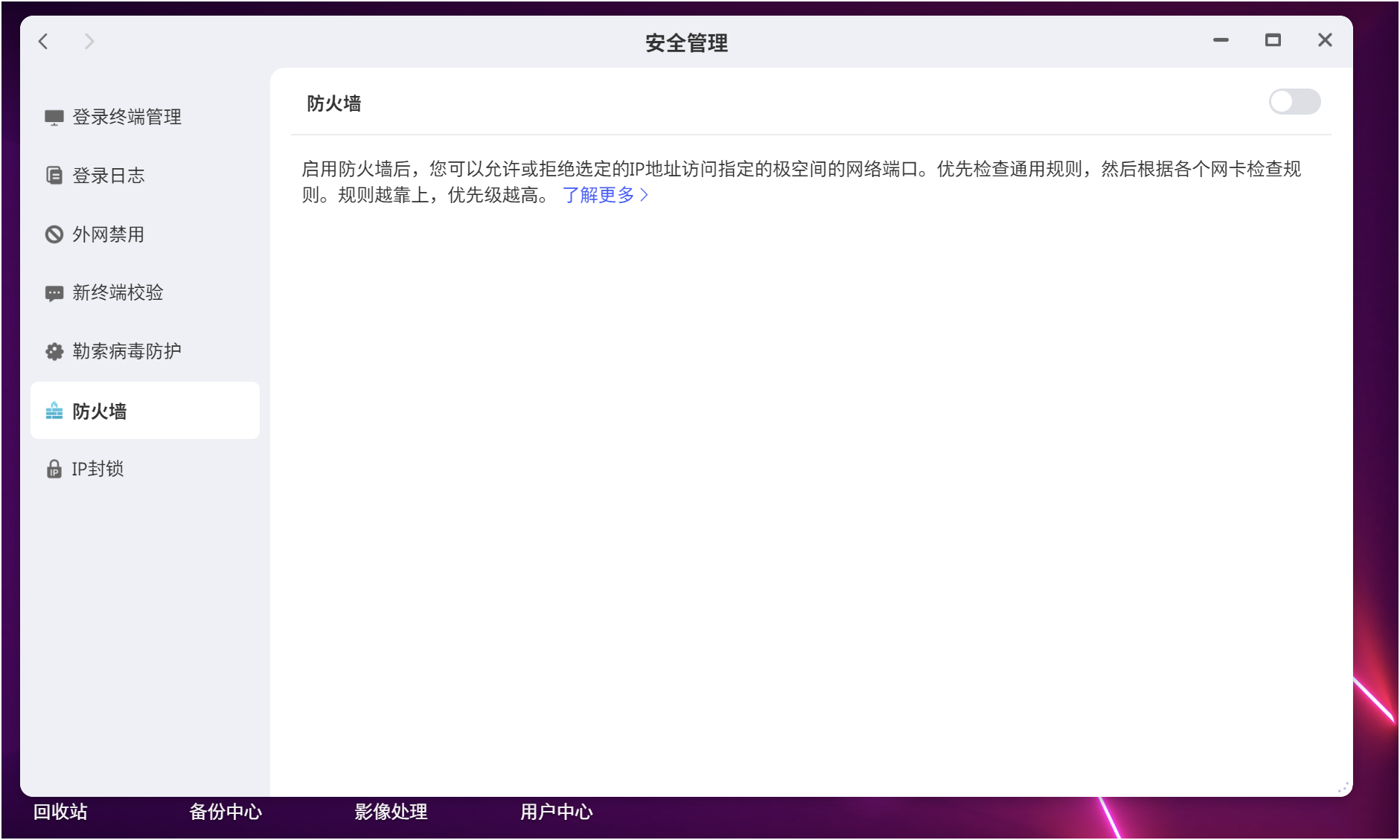Screen dimensions: 1400x840
Task: Open the 了解更多 link
Action: coord(605,195)
